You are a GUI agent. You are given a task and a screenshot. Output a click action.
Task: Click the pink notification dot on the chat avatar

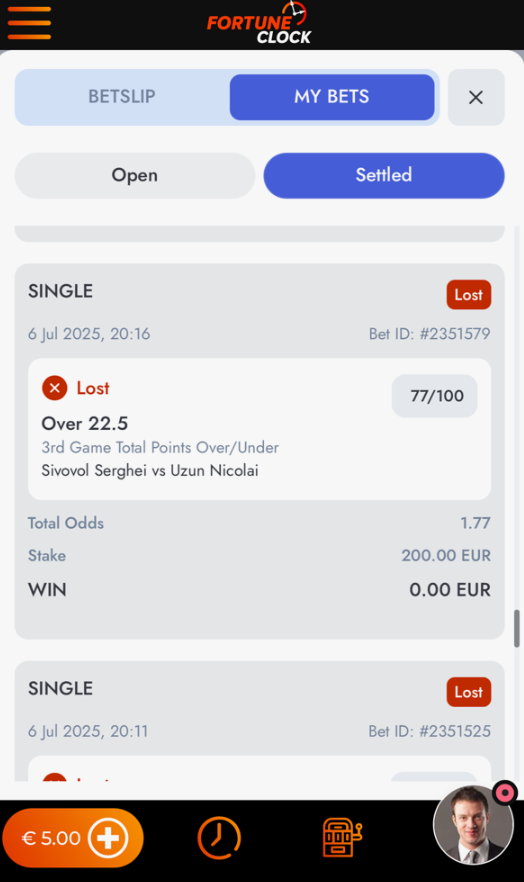click(x=504, y=793)
